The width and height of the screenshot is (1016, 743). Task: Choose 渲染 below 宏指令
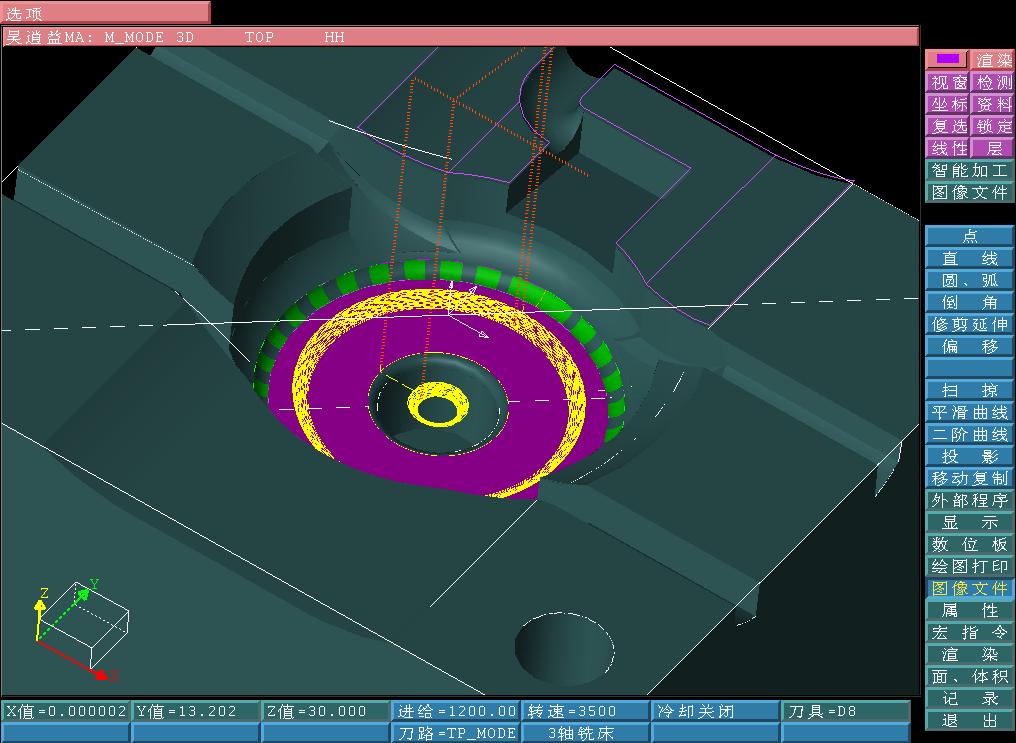pyautogui.click(x=970, y=654)
